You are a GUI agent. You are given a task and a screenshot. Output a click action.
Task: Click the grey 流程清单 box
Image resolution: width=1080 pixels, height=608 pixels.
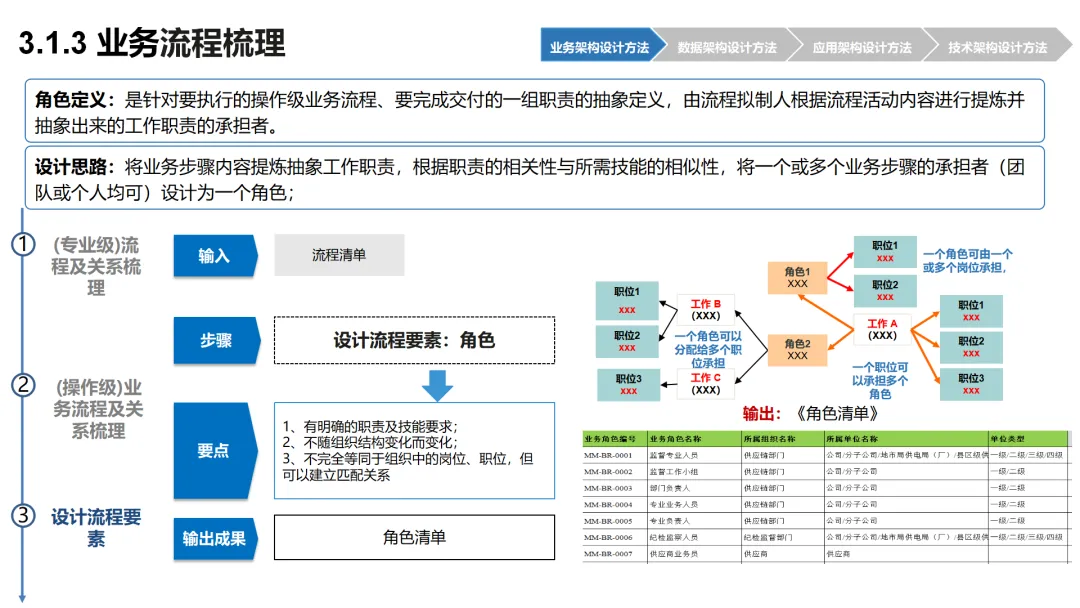[x=339, y=255]
